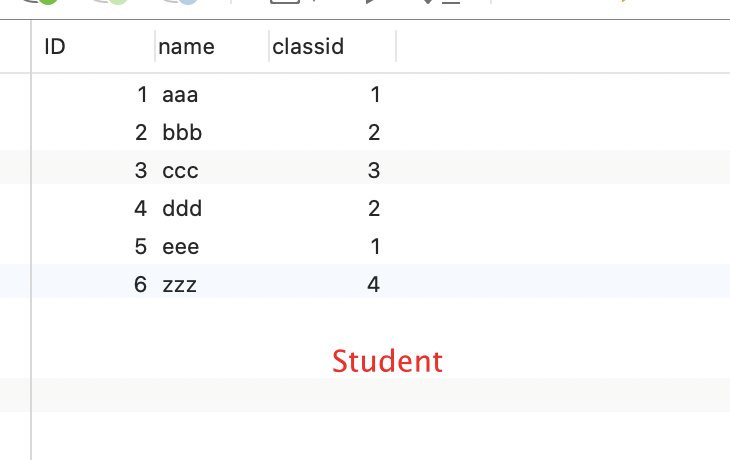Select classid cell in the zzz row
Viewport: 730px width, 460px height.
pyautogui.click(x=374, y=284)
